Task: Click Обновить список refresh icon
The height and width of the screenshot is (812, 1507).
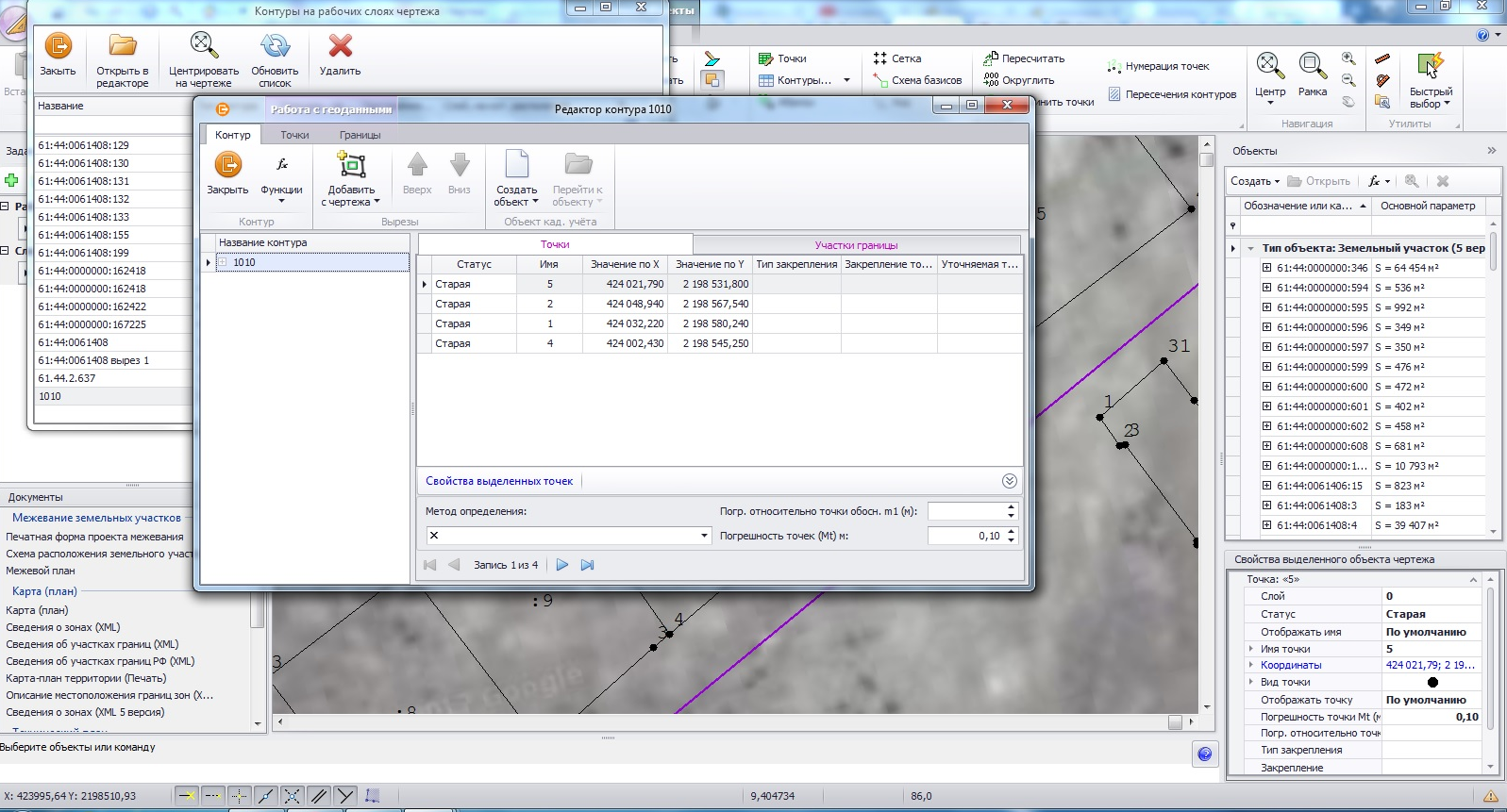Action: 275,46
